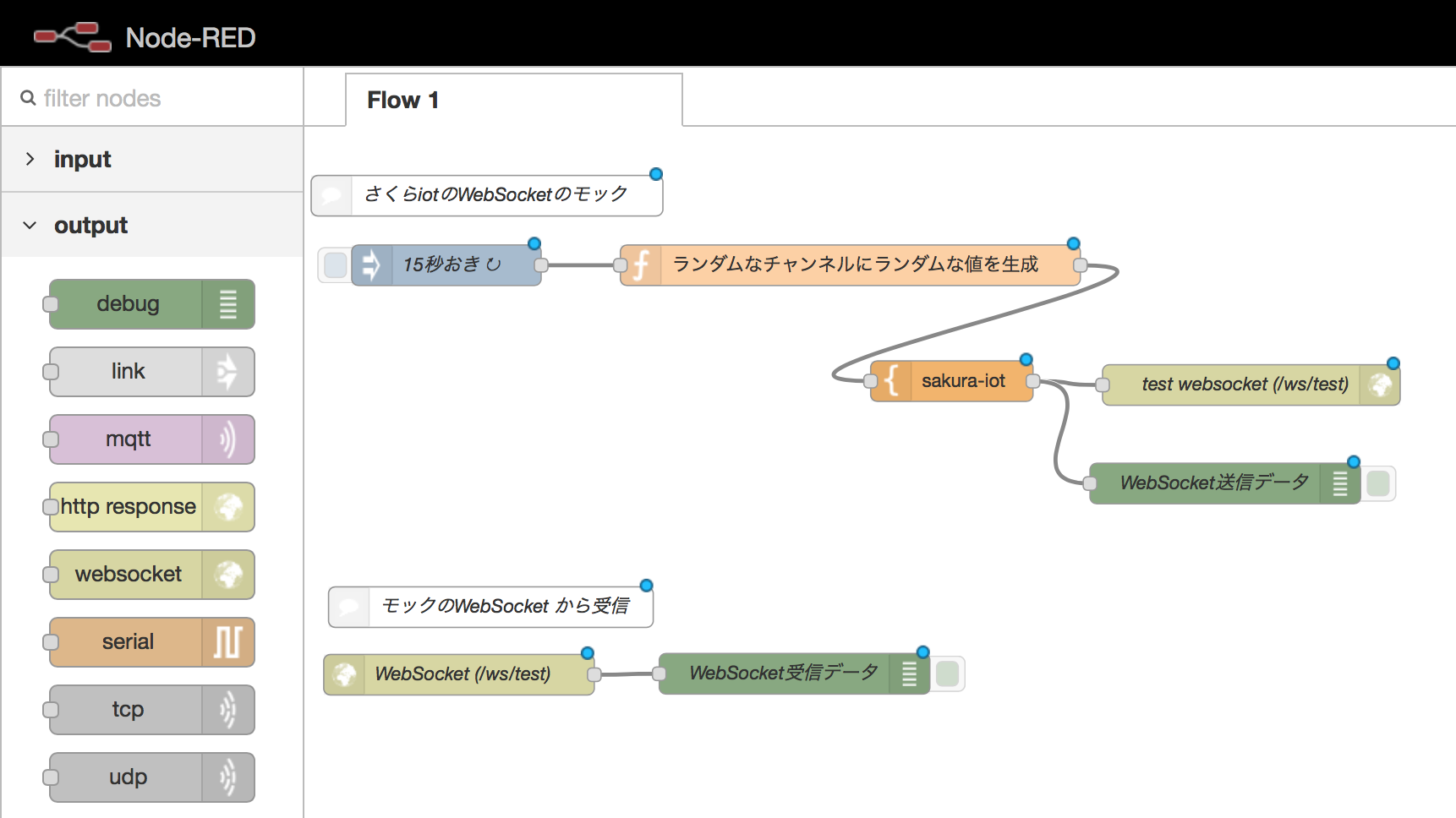
Task: Select the sakura-iot template node
Action: pyautogui.click(x=952, y=381)
